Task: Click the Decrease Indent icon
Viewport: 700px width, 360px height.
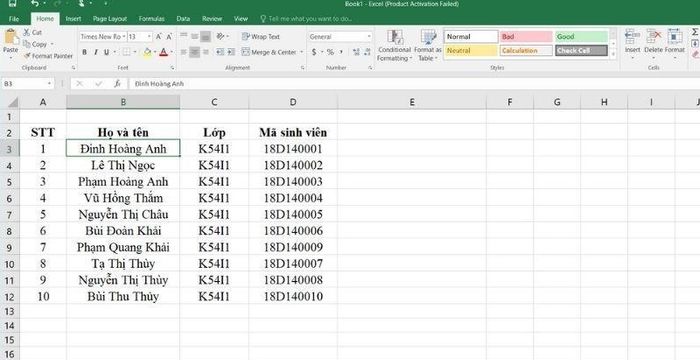Action: tap(220, 52)
